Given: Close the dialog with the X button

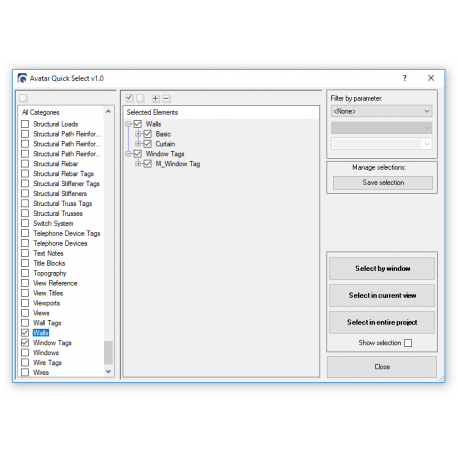Looking at the screenshot, I should click(x=431, y=78).
